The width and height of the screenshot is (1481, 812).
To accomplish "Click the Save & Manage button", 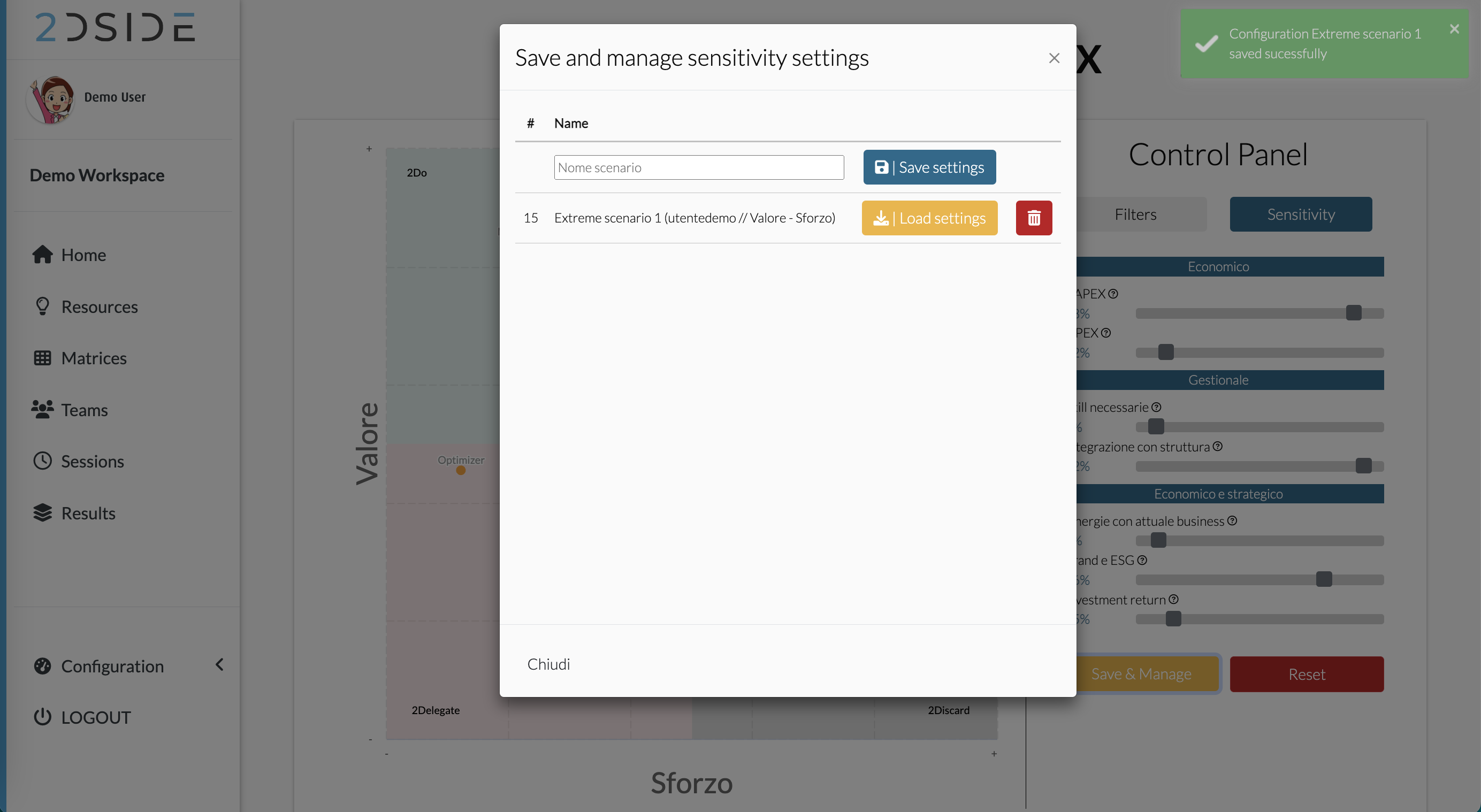I will (x=1147, y=674).
